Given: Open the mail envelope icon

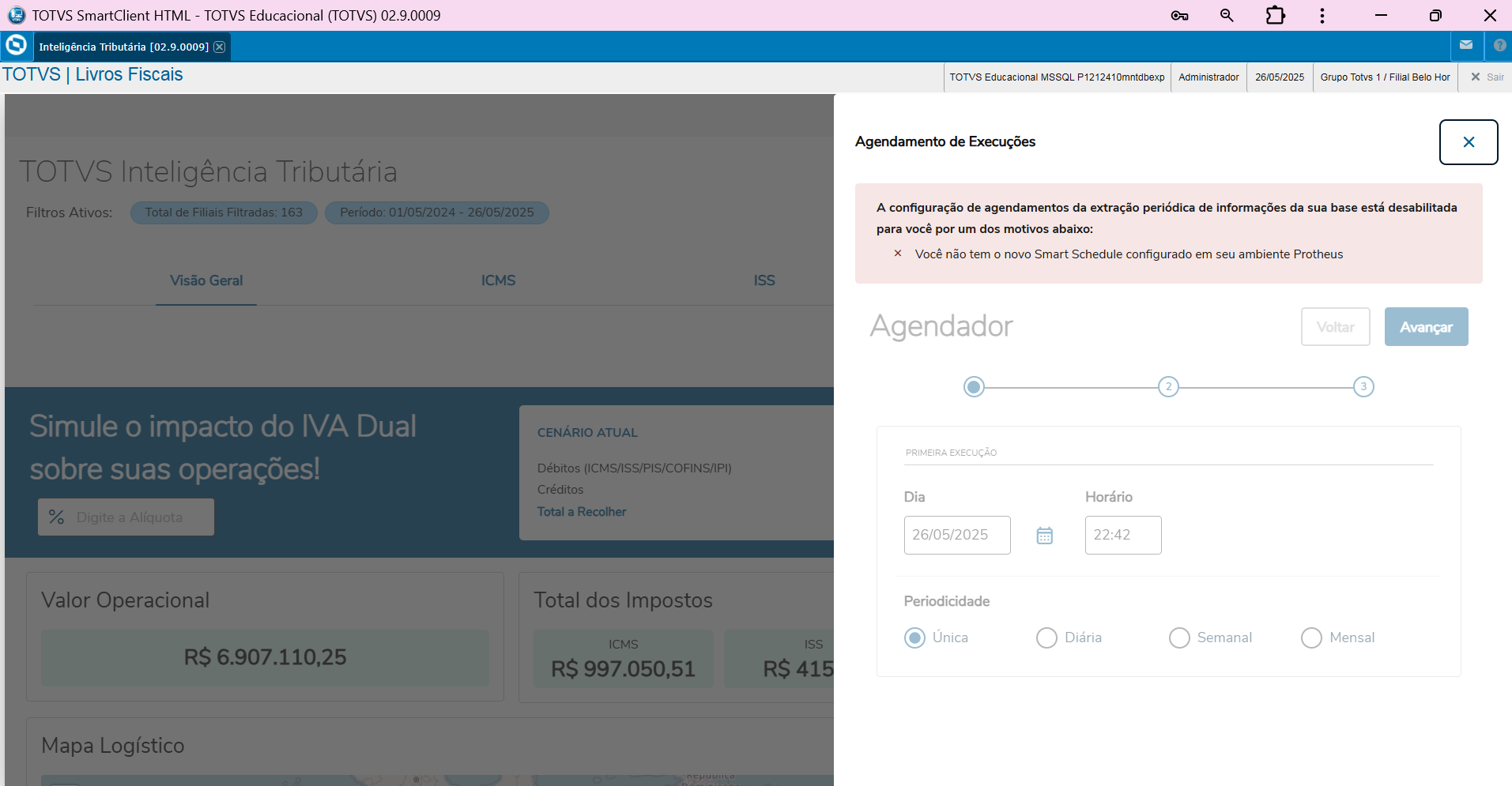Looking at the screenshot, I should pos(1466,45).
